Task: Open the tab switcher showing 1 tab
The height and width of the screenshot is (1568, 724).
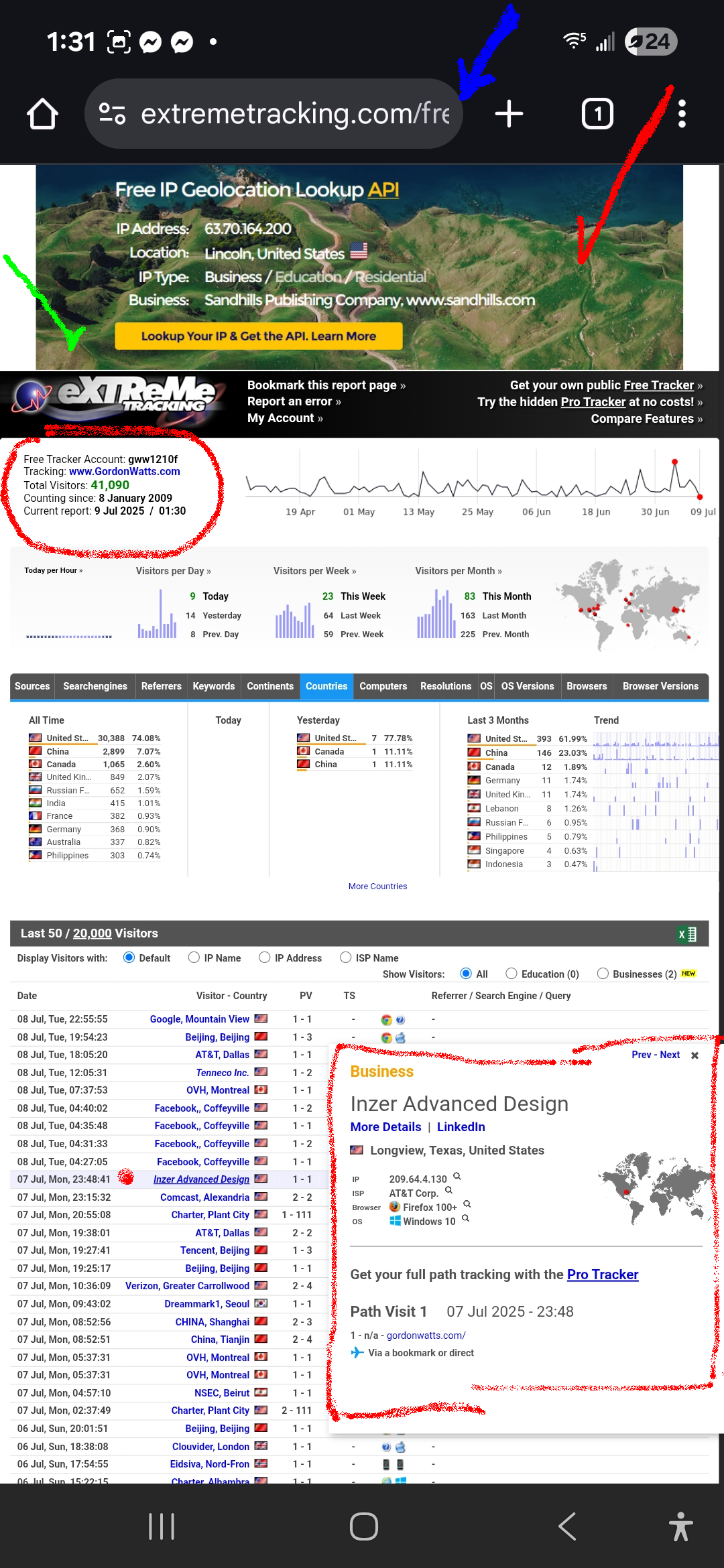Action: [x=597, y=114]
